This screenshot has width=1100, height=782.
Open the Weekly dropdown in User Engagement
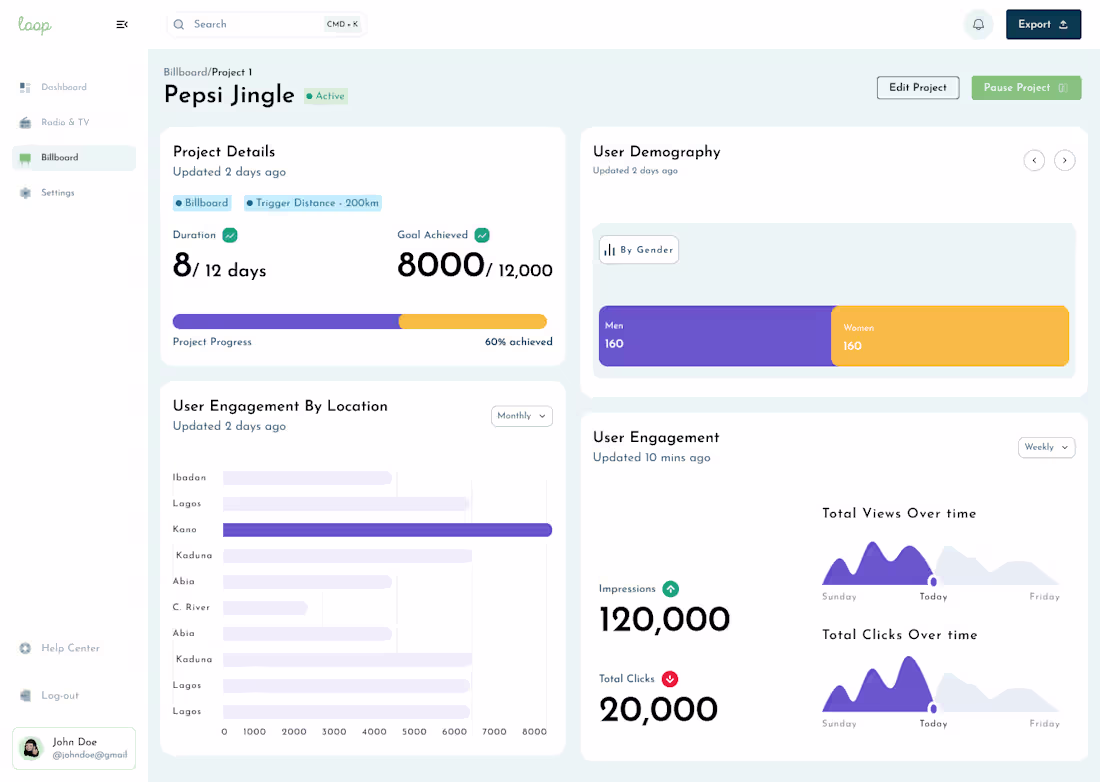[x=1046, y=447]
